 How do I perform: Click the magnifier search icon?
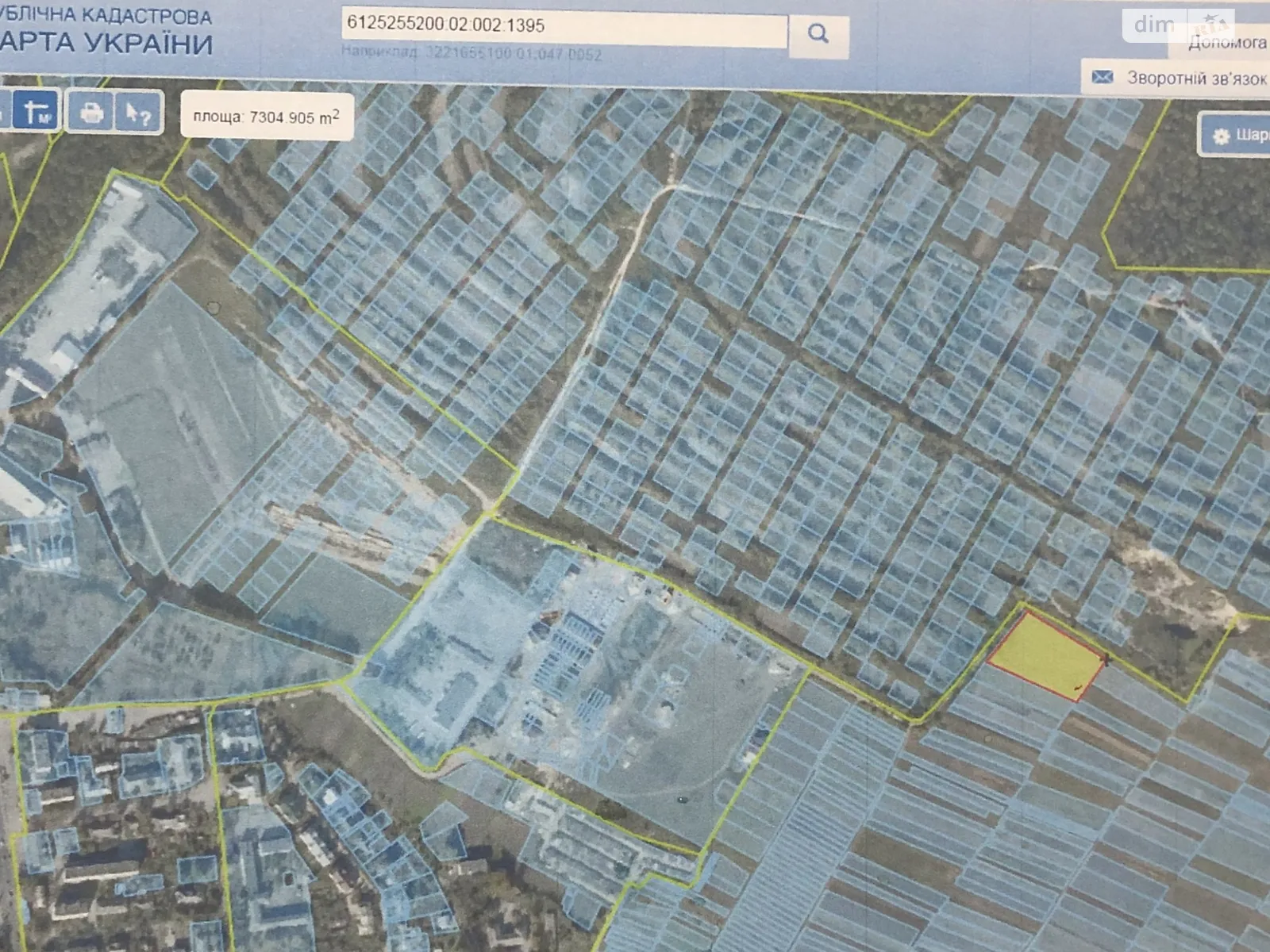[x=818, y=33]
